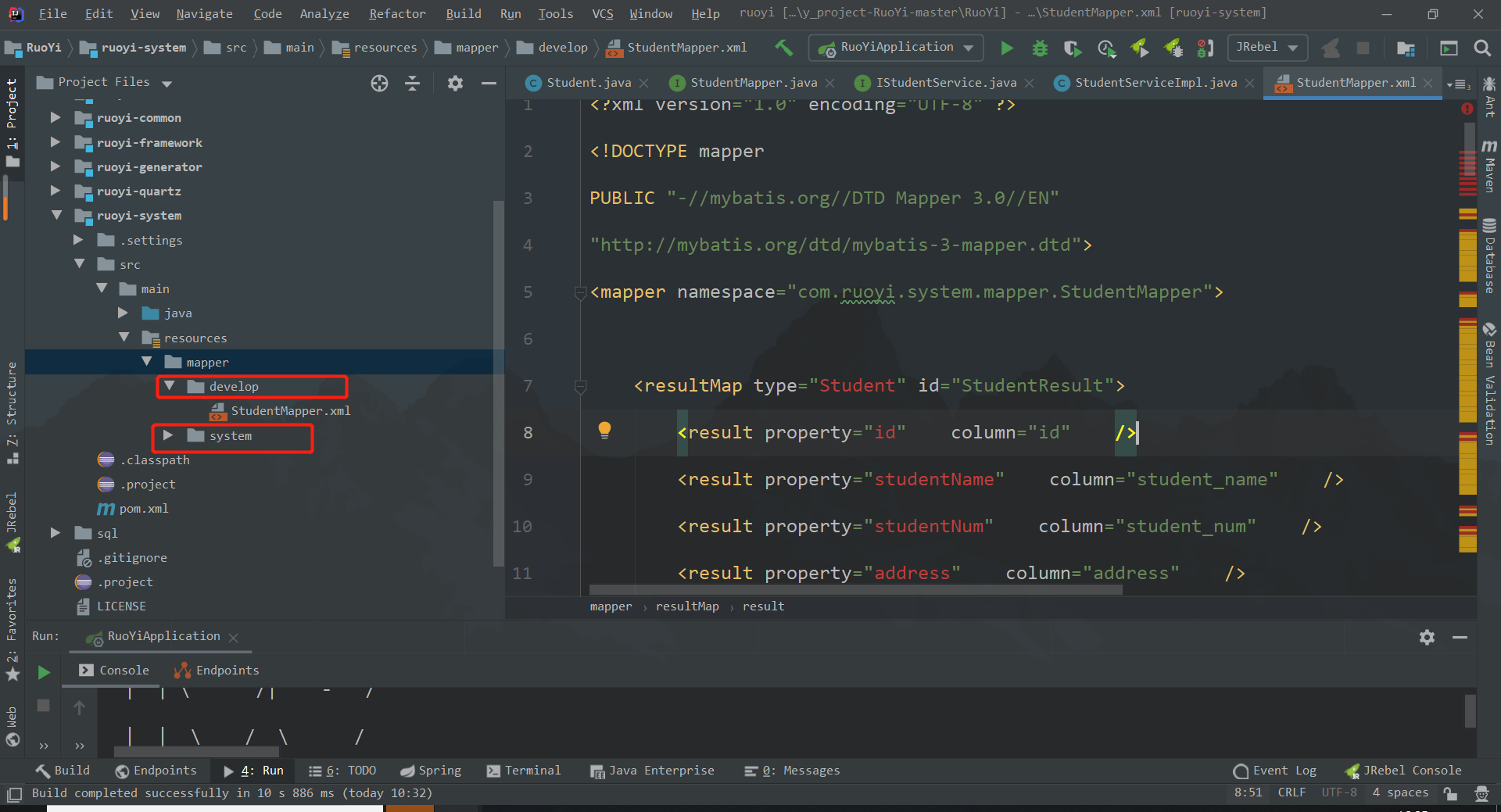1501x812 pixels.
Task: Toggle the Web side panel
Action: pos(12,726)
